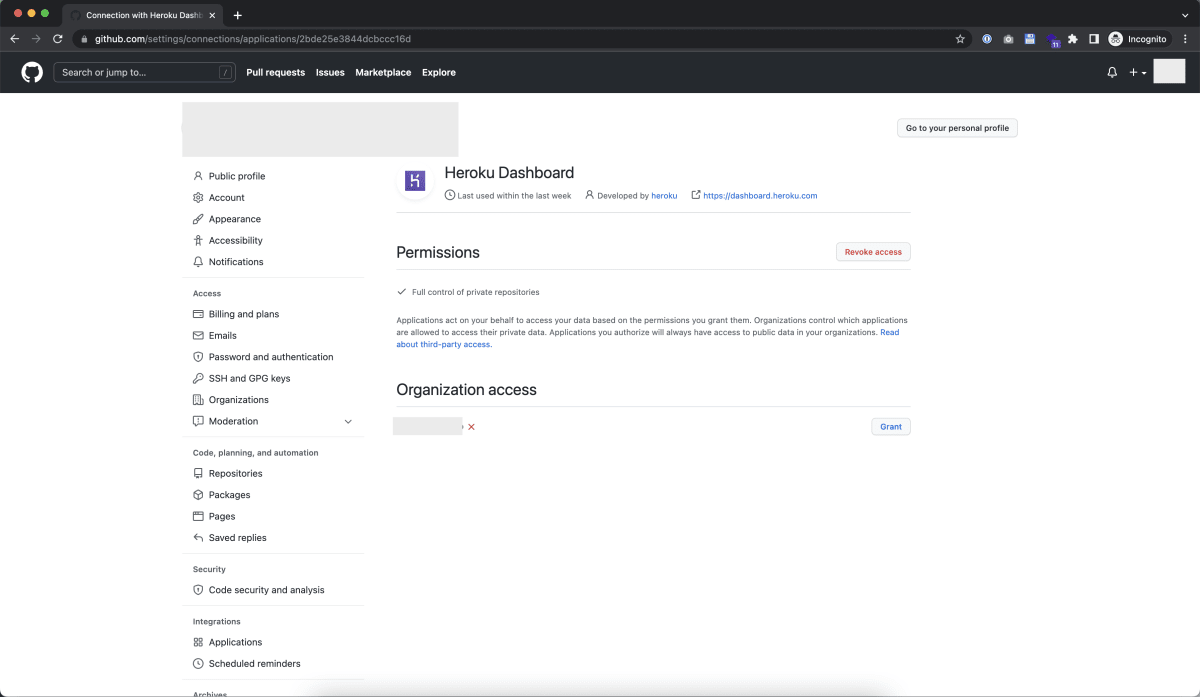Image resolution: width=1200 pixels, height=697 pixels.
Task: Click the red X next to organization
Action: click(471, 427)
